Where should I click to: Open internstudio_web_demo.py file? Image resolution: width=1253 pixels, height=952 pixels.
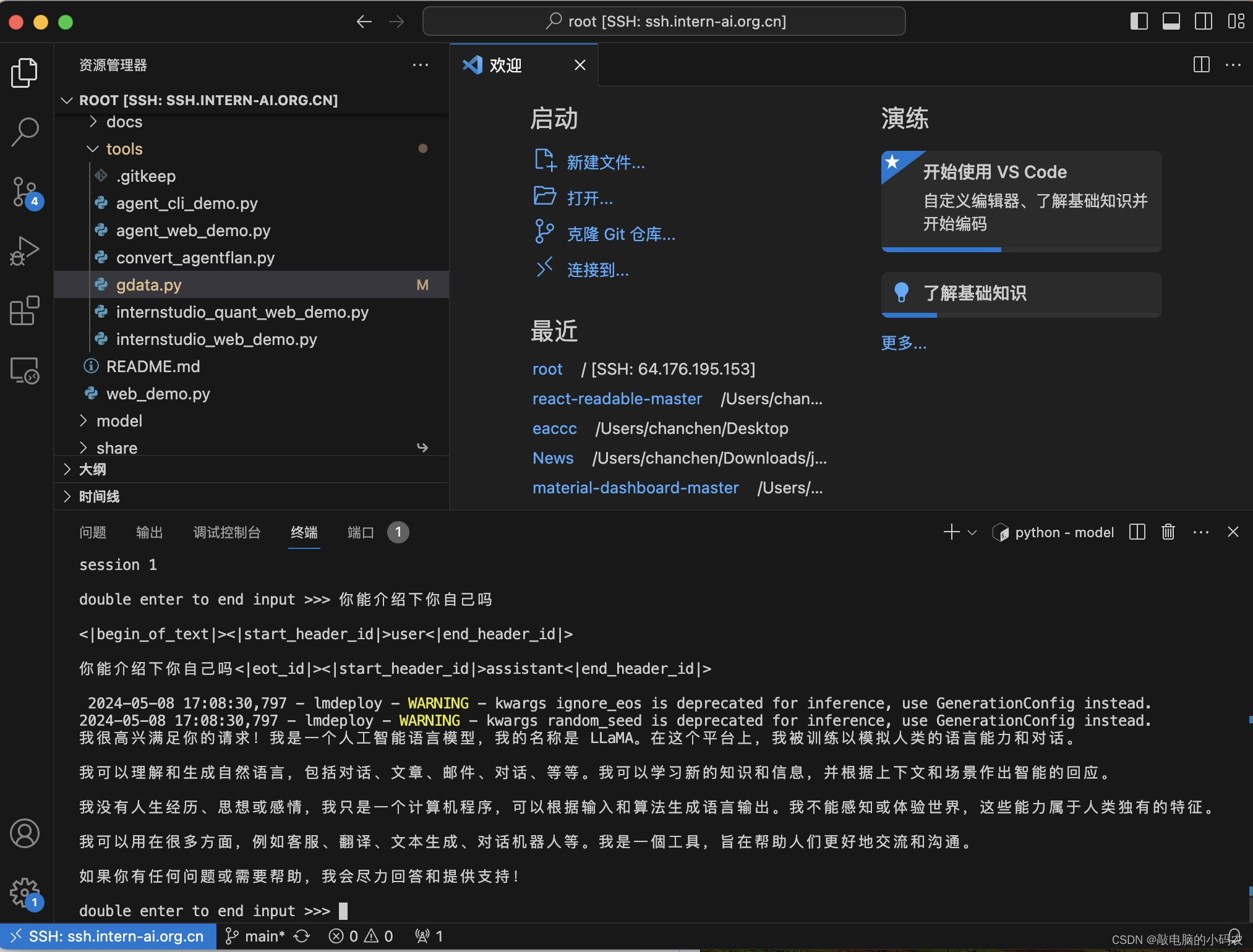[x=251, y=339]
